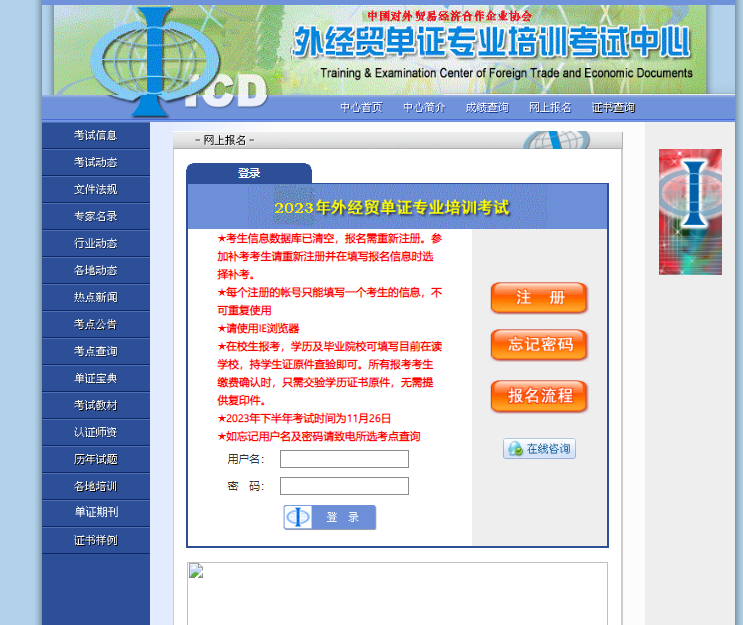This screenshot has height=625, width=743.
Task: Open 成绩查询 in top navigation
Action: pyautogui.click(x=486, y=108)
